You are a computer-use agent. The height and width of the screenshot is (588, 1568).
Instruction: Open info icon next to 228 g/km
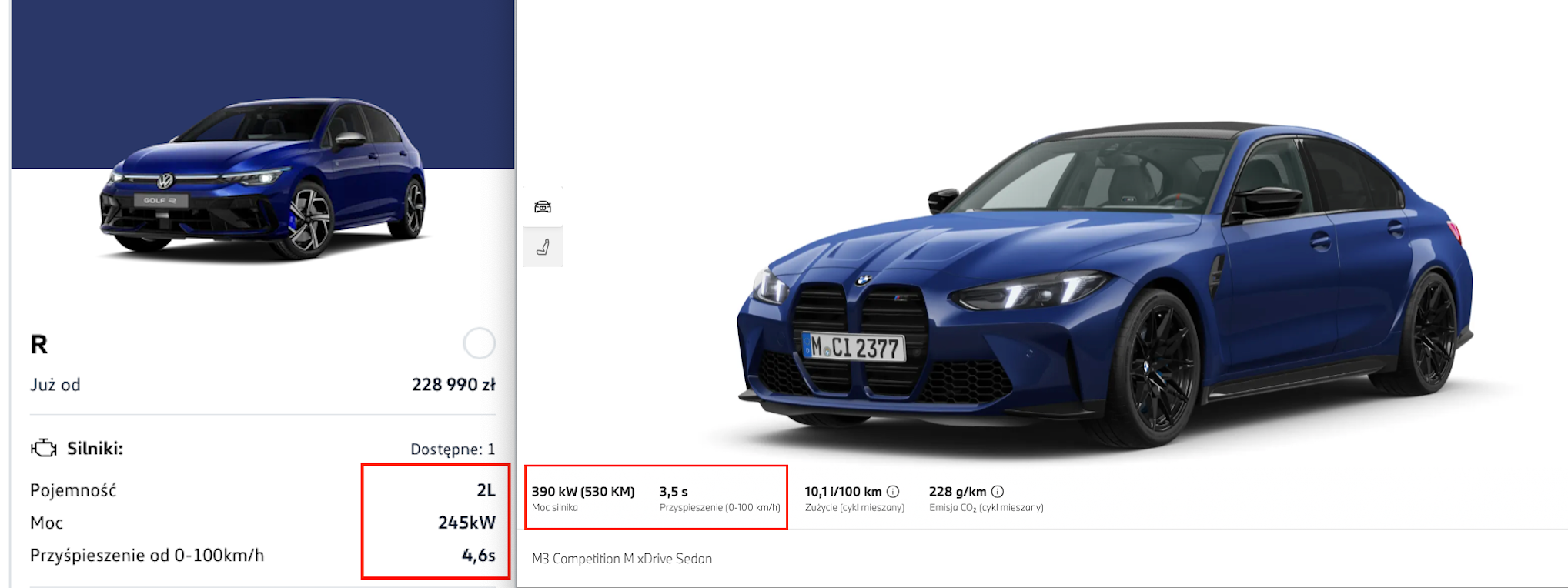click(998, 491)
